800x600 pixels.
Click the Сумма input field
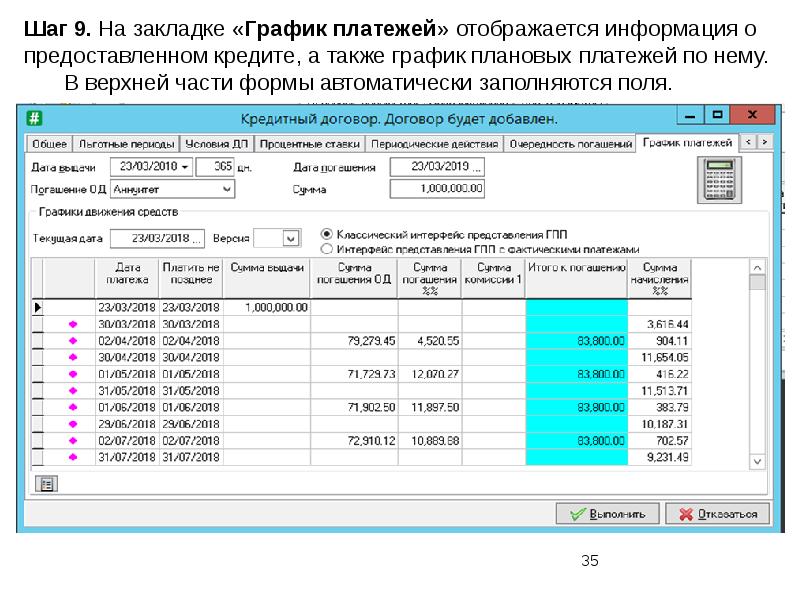[436, 188]
